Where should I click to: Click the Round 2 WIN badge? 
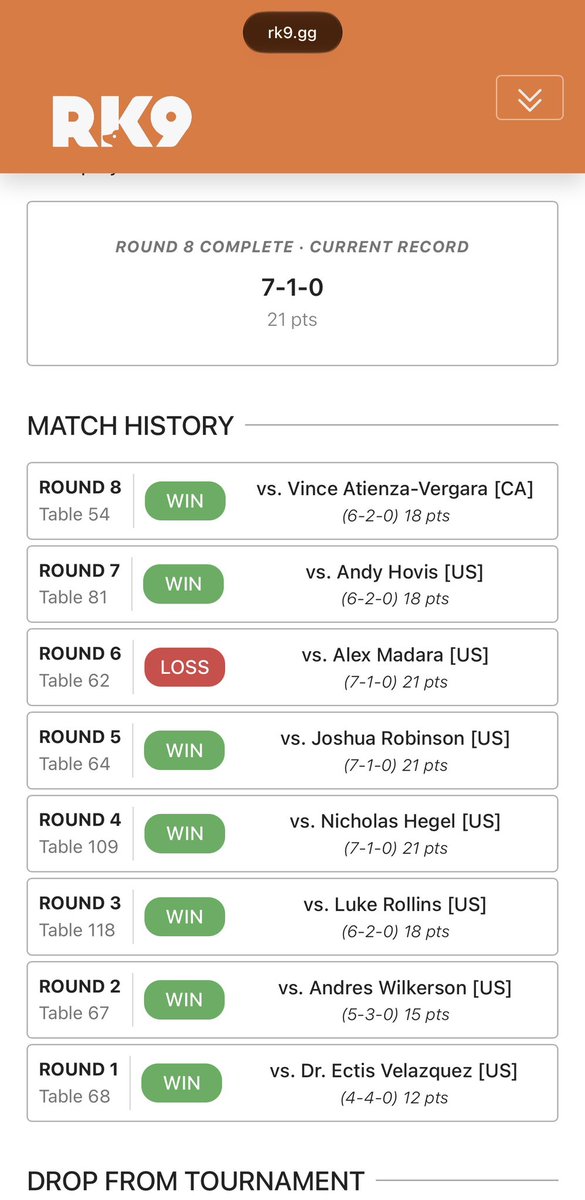tap(184, 999)
